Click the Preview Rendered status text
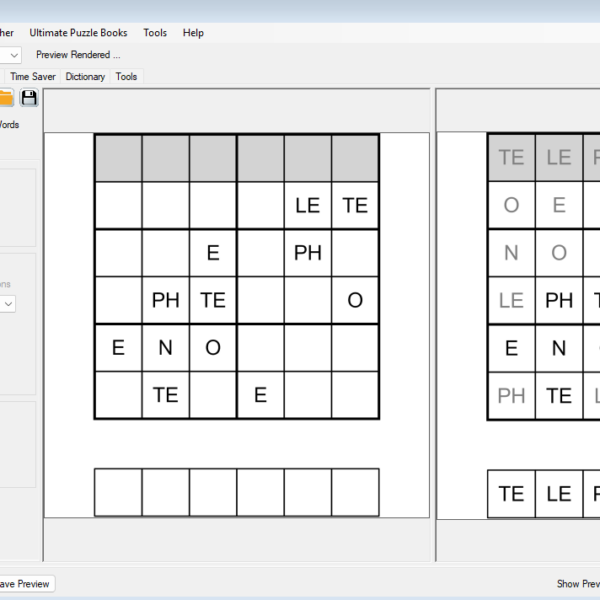The image size is (600, 600). 78,55
